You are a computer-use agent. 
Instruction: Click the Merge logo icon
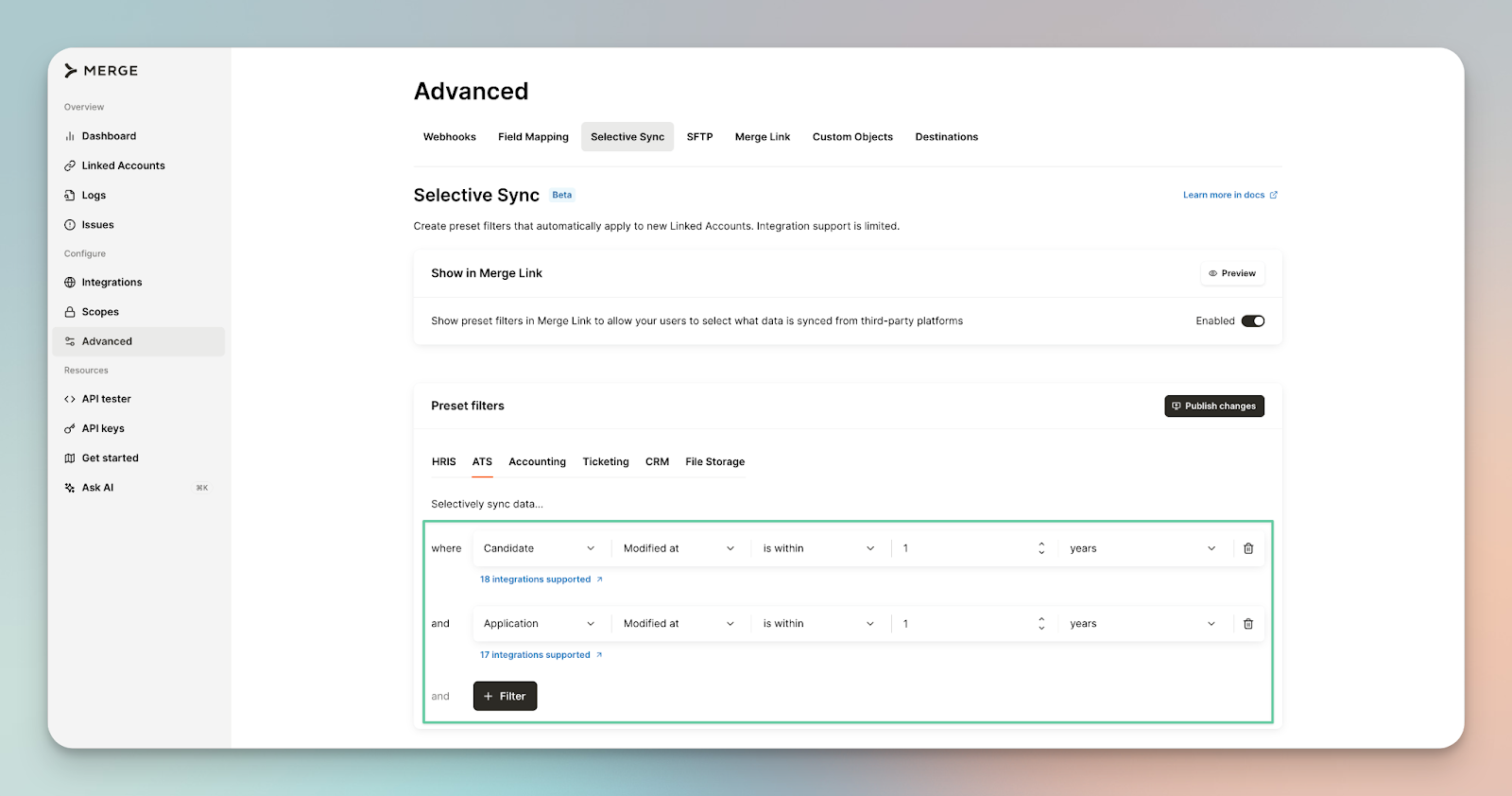coord(71,71)
